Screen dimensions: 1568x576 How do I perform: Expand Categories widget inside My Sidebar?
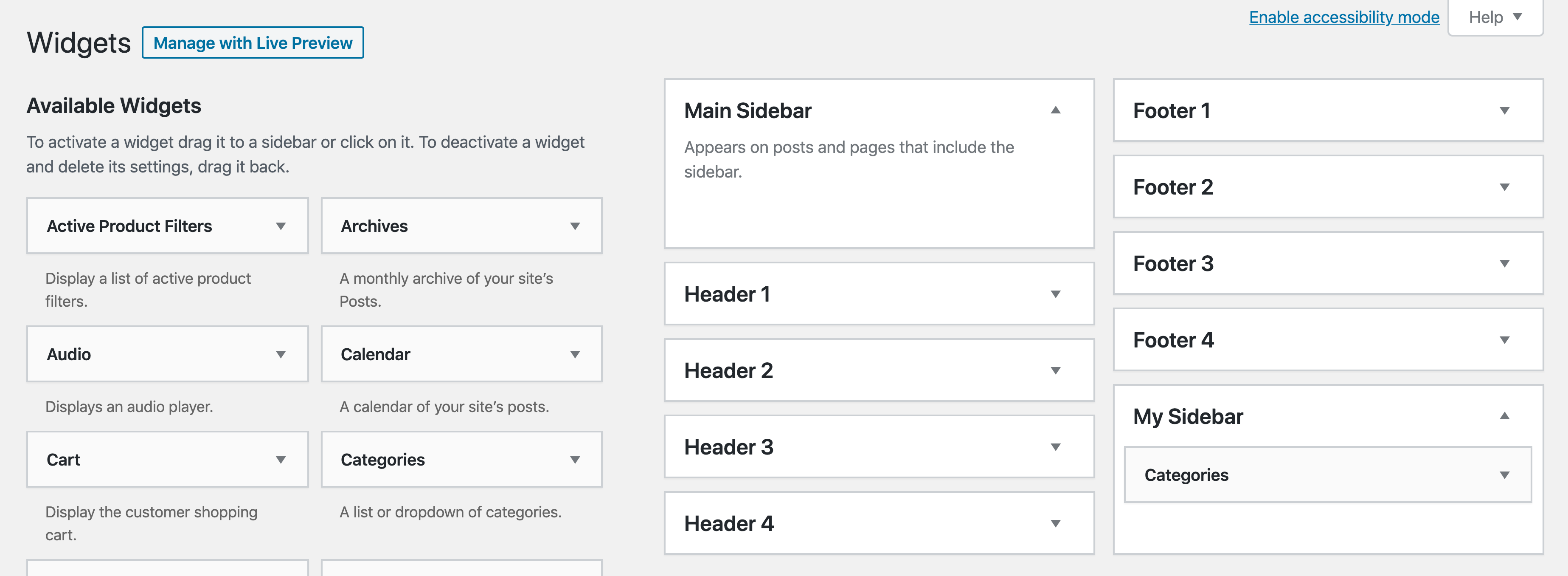pyautogui.click(x=1504, y=475)
